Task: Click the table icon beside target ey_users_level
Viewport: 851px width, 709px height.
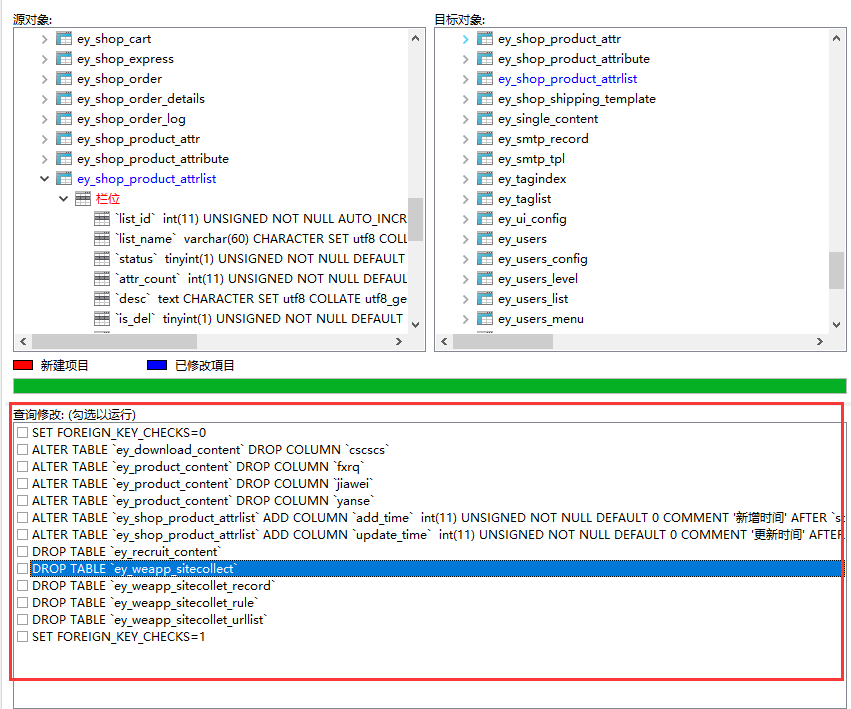Action: coord(485,279)
